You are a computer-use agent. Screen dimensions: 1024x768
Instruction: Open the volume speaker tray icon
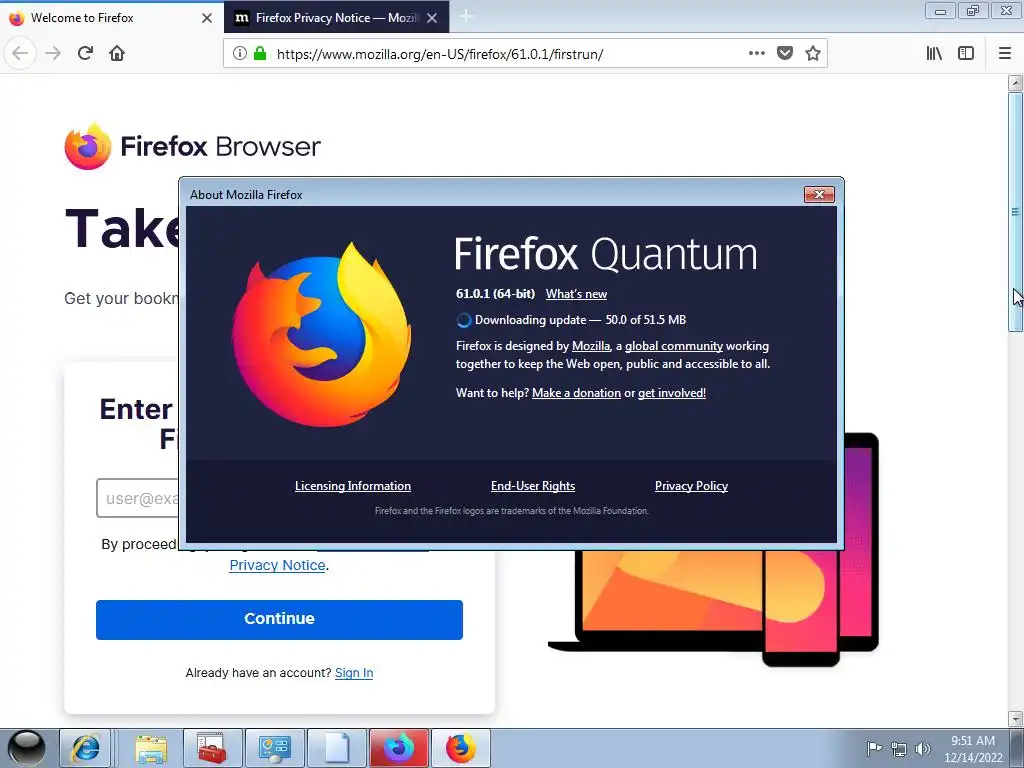coord(922,749)
